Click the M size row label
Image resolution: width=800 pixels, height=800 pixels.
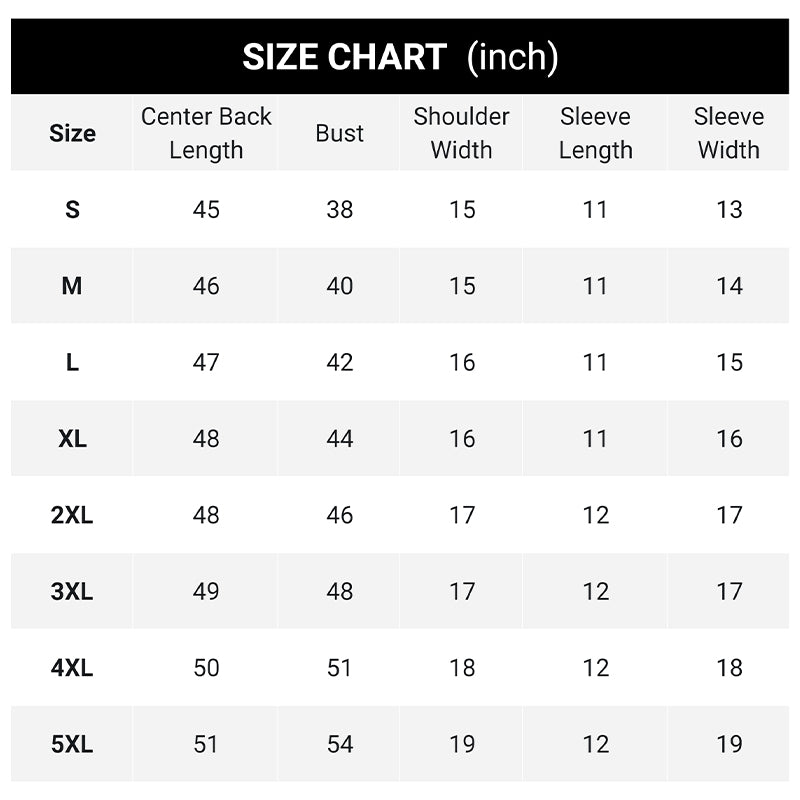coord(72,286)
